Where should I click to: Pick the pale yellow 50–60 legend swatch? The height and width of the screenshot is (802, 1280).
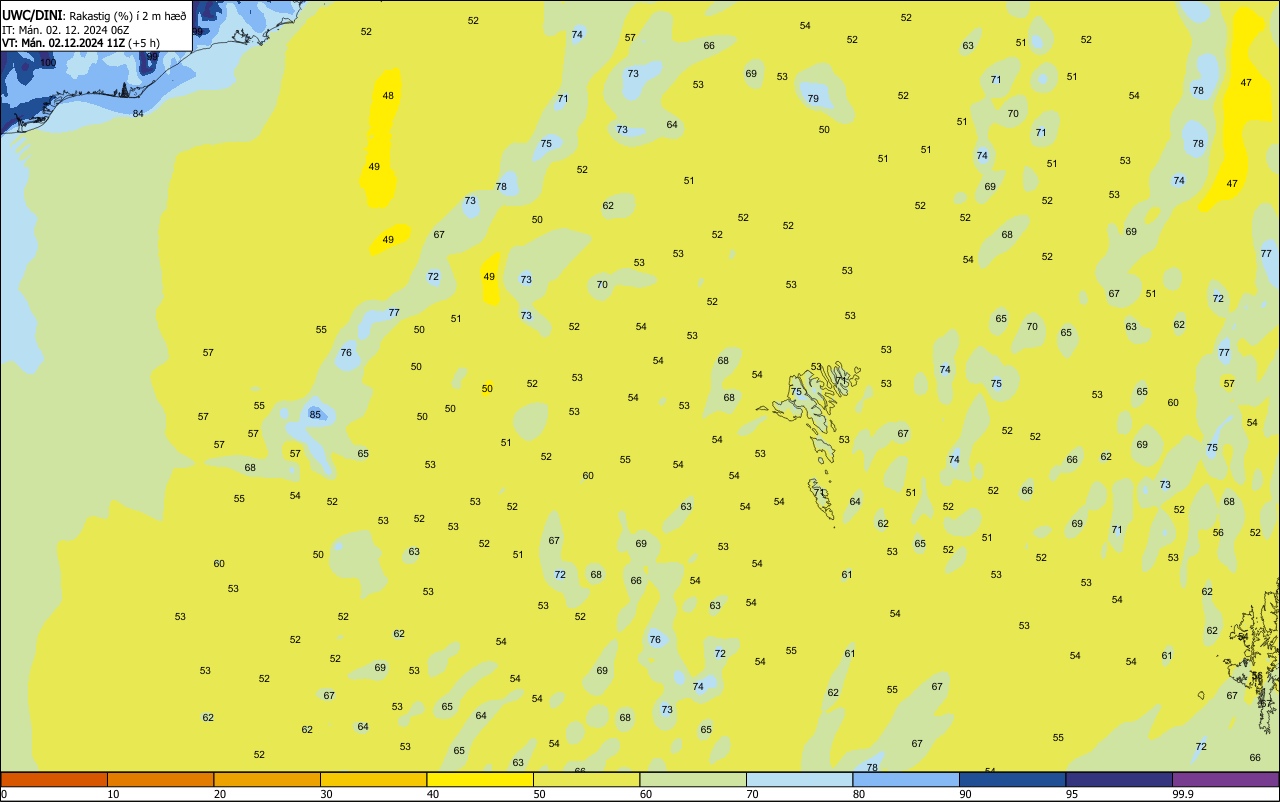586,779
